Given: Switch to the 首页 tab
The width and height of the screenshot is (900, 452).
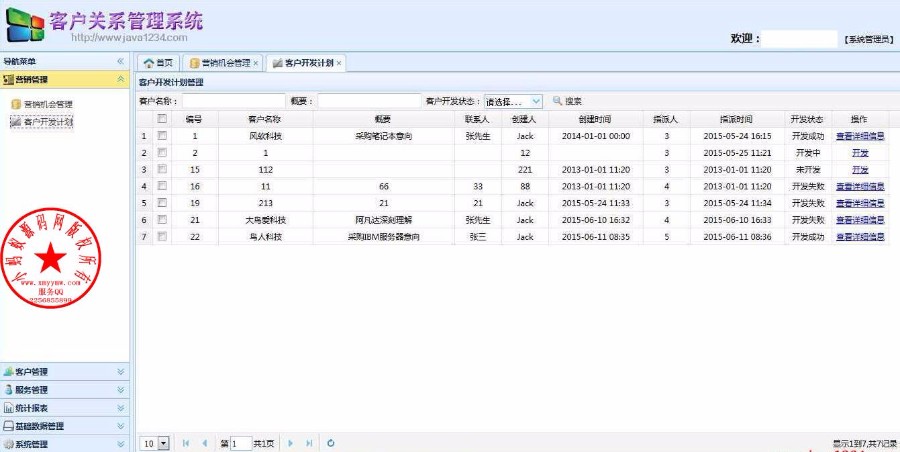Looking at the screenshot, I should (158, 63).
